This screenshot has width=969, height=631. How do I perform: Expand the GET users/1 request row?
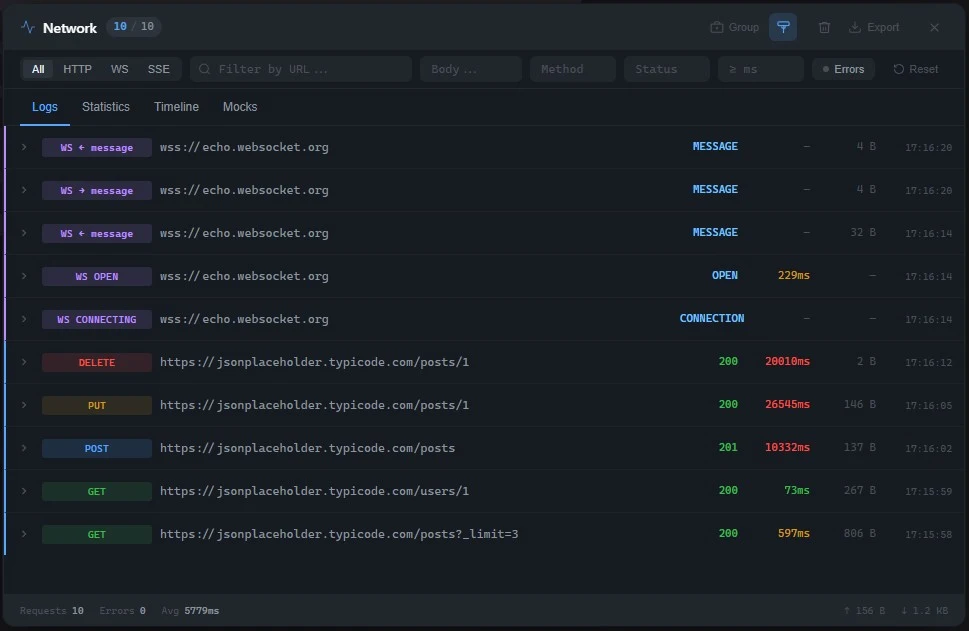pos(24,491)
